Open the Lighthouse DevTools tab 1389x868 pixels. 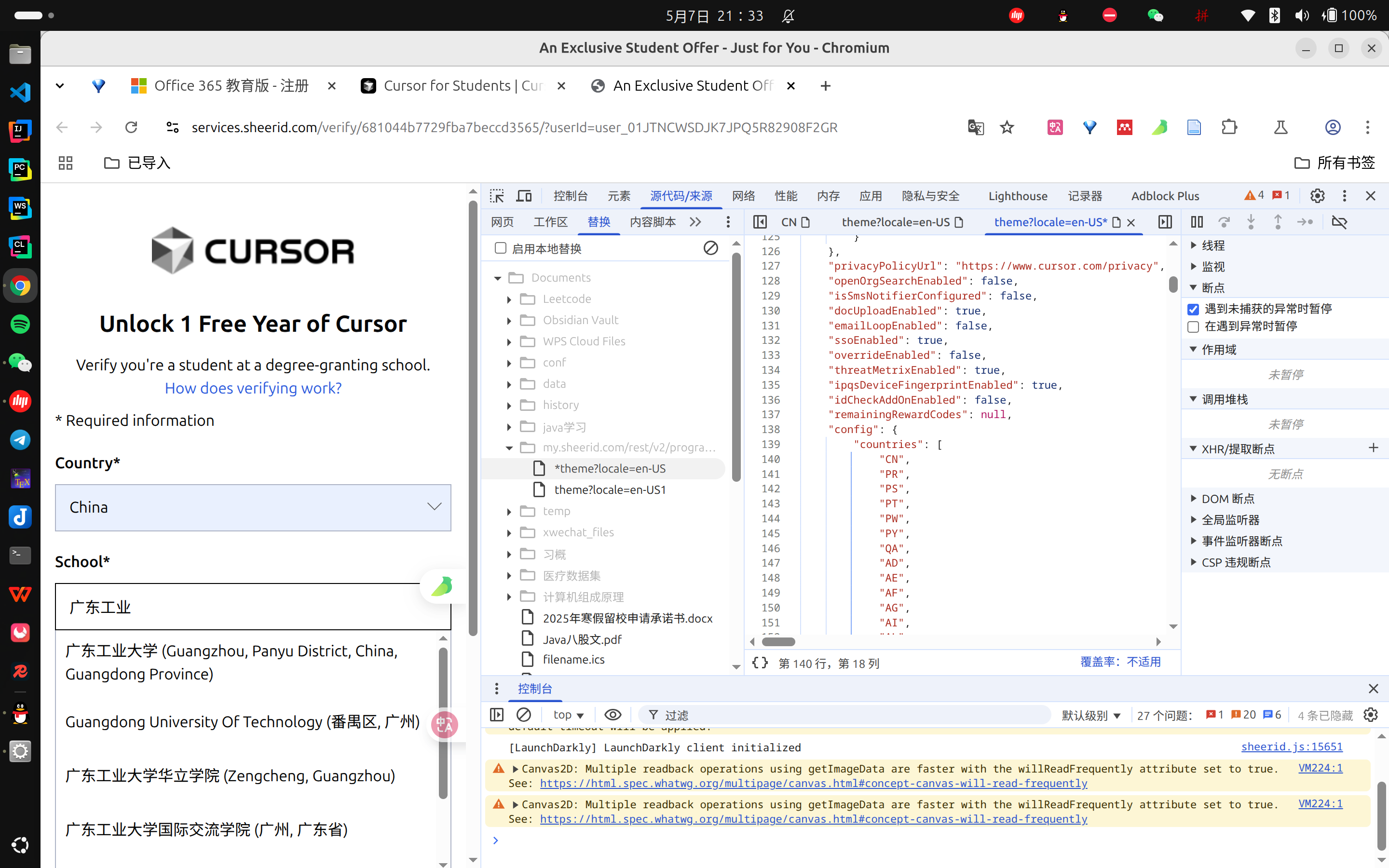click(1018, 196)
